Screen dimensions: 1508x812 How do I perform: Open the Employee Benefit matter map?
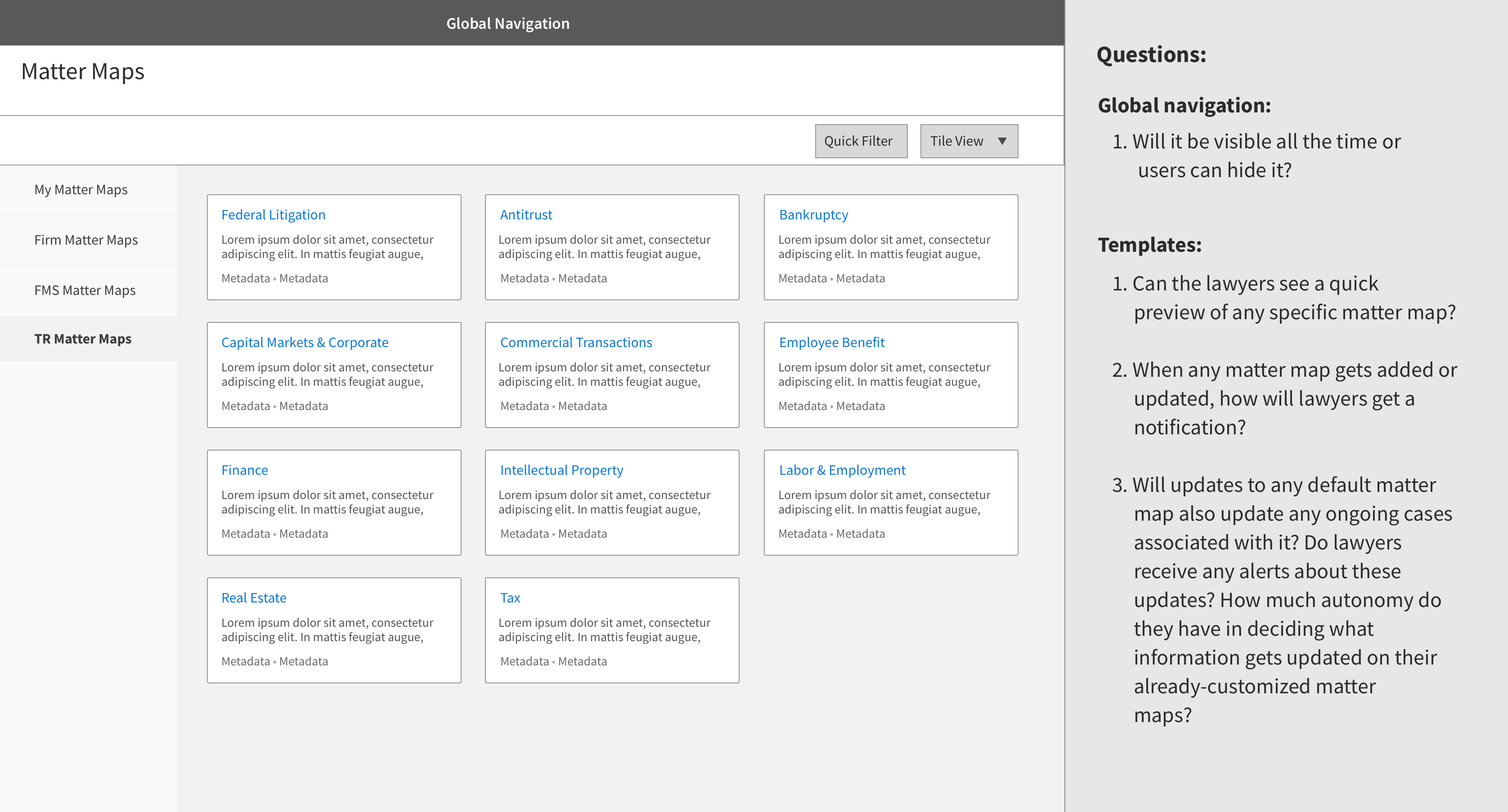[831, 342]
